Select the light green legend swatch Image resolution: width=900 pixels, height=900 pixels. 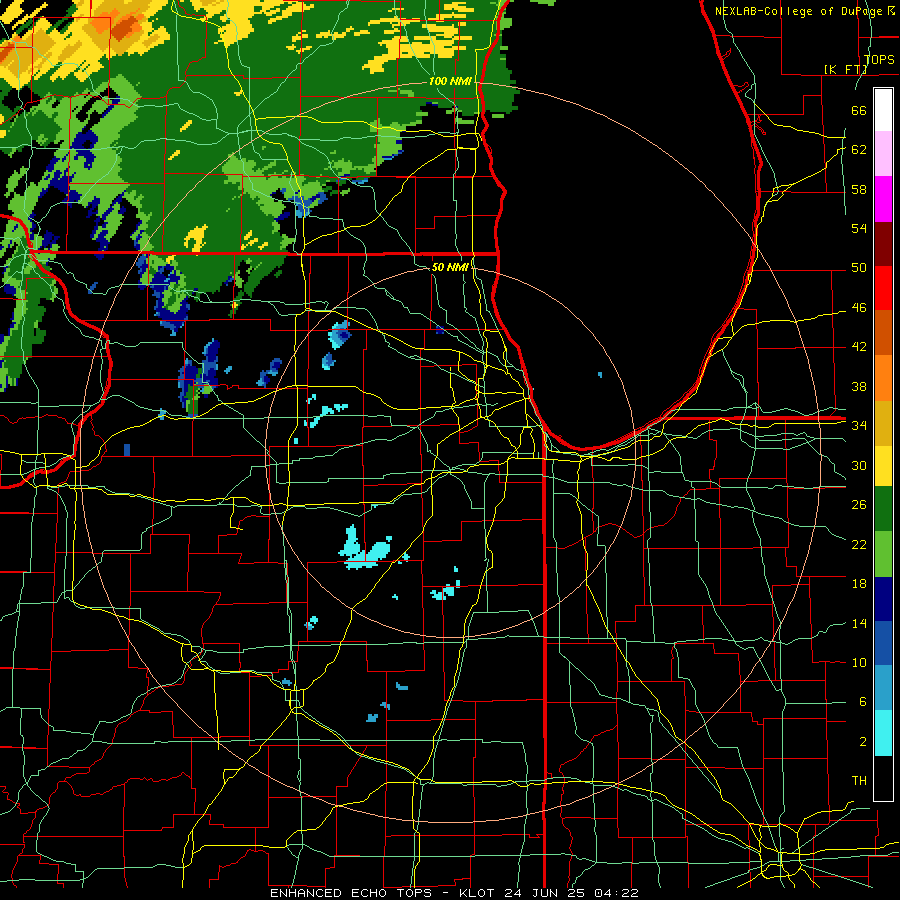tap(883, 554)
